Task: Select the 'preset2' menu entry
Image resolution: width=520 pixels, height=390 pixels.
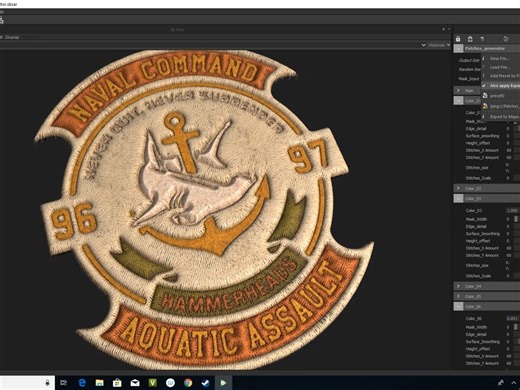Action: coord(497,96)
